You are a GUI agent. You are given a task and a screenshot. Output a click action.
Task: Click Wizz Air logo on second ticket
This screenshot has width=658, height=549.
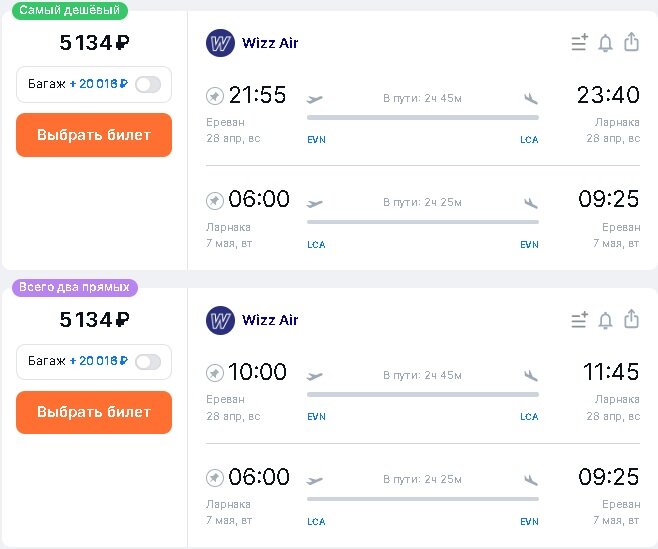(220, 320)
